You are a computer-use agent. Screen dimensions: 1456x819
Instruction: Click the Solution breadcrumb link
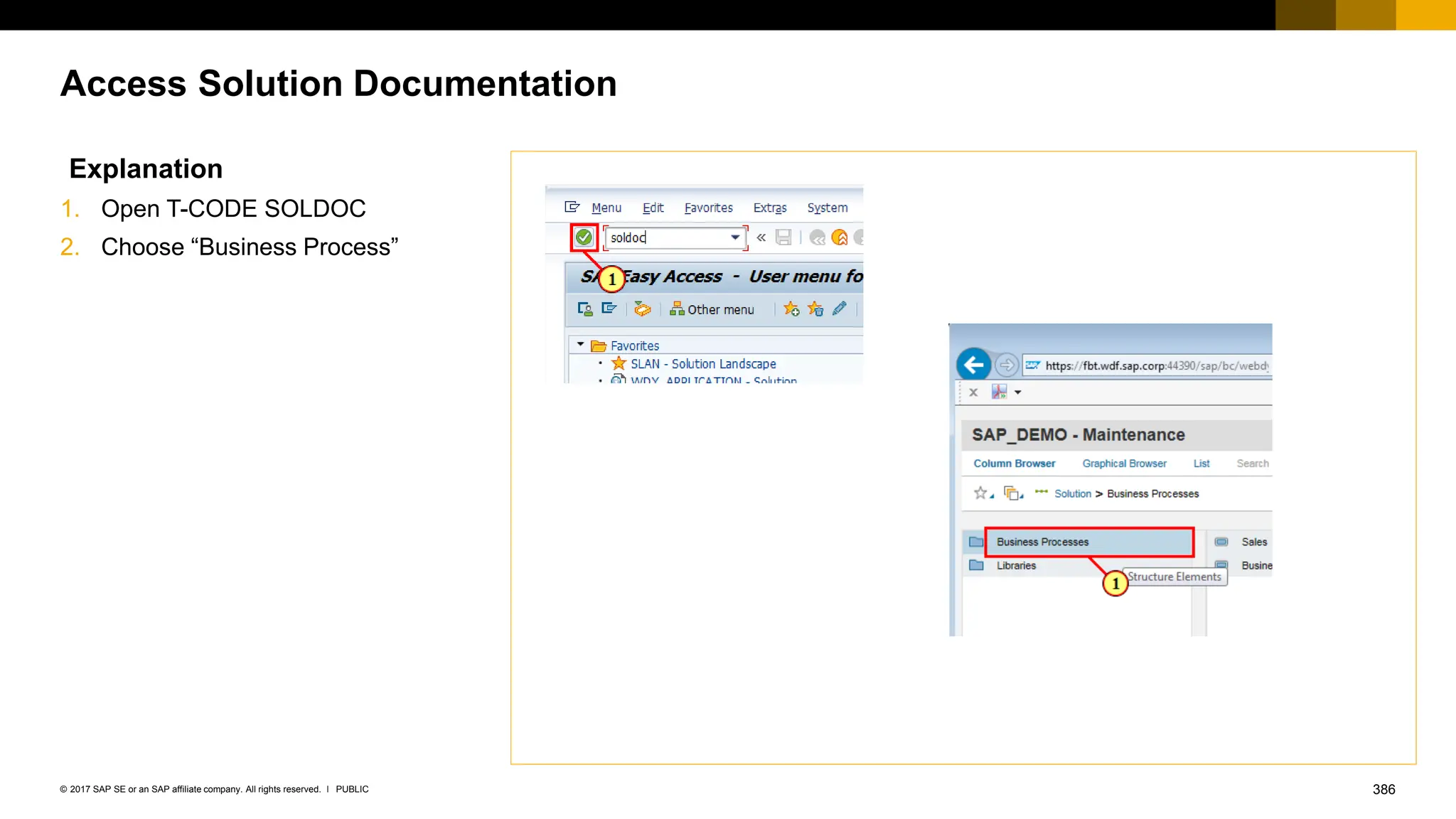(1073, 493)
